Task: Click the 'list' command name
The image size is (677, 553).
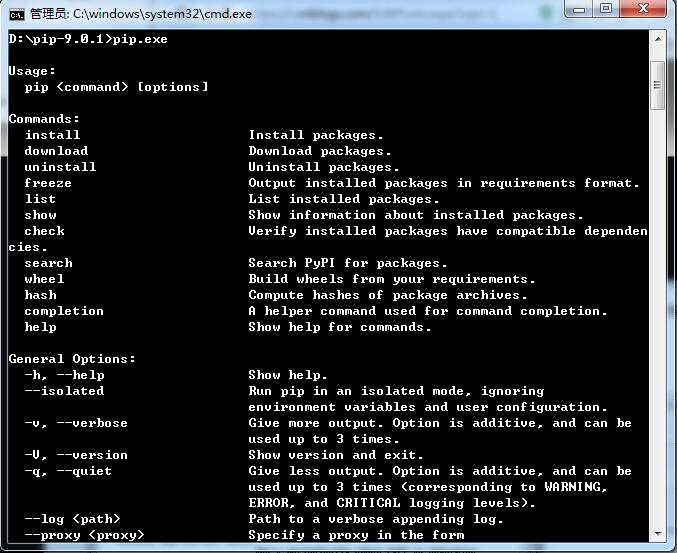Action: tap(40, 199)
